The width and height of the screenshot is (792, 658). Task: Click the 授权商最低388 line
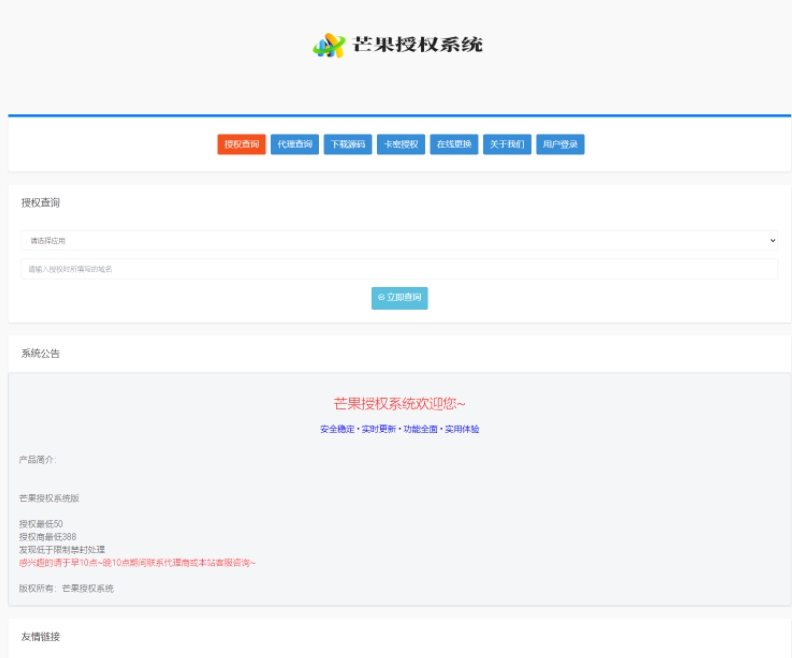tap(48, 537)
